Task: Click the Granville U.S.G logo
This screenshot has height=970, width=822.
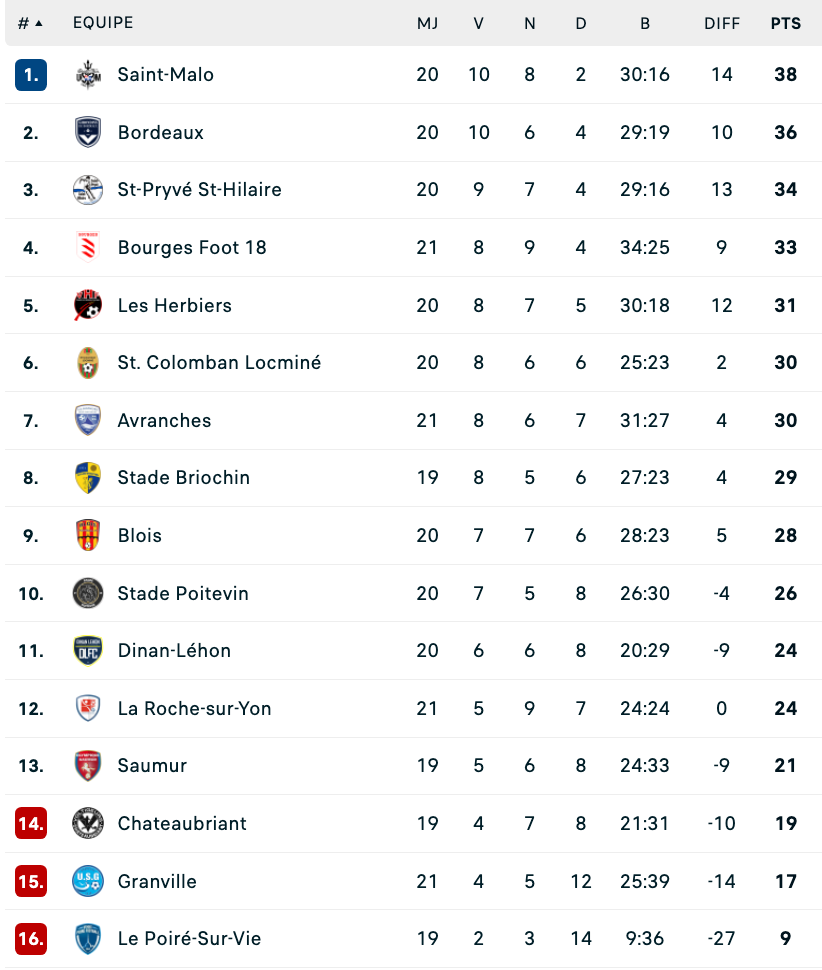Action: click(x=88, y=881)
